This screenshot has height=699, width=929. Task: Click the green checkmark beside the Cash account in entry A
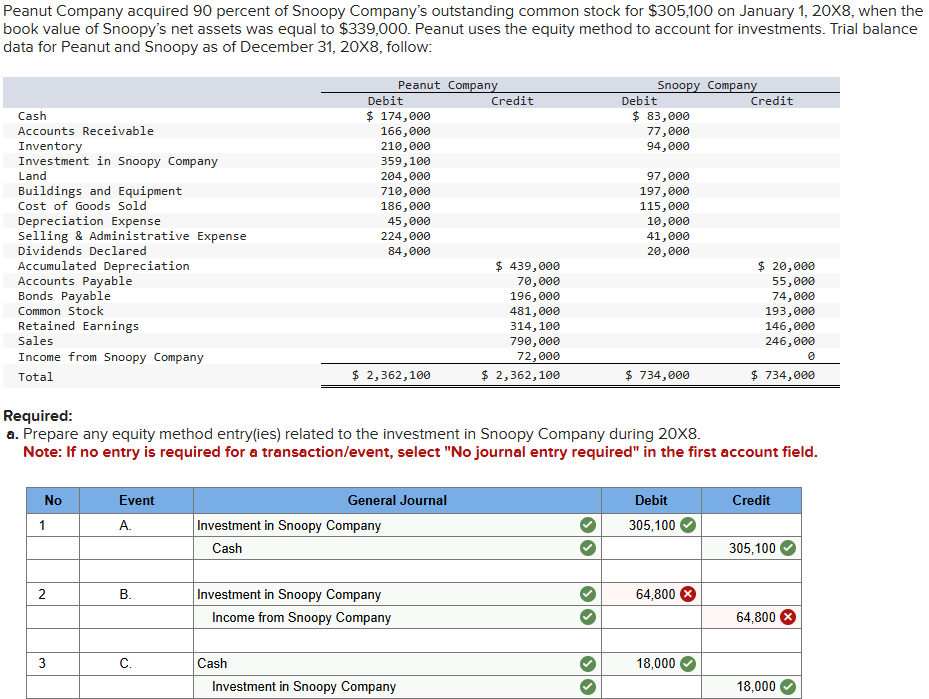[x=587, y=548]
